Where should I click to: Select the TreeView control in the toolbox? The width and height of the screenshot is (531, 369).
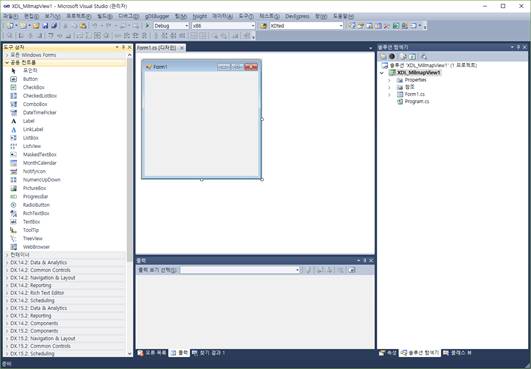tap(33, 238)
